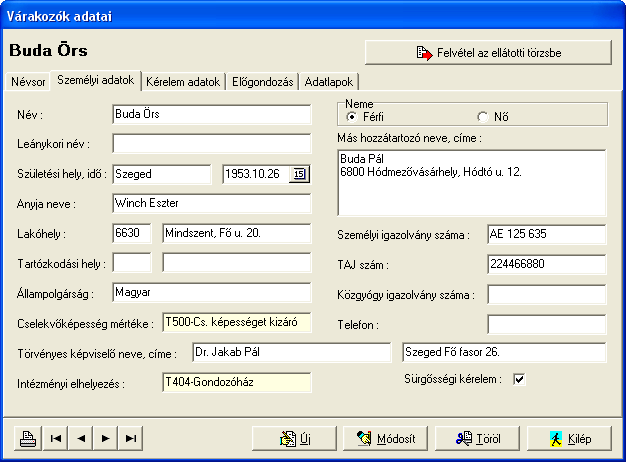Click the TAJ szám field
This screenshot has width=626, height=462.
click(547, 264)
